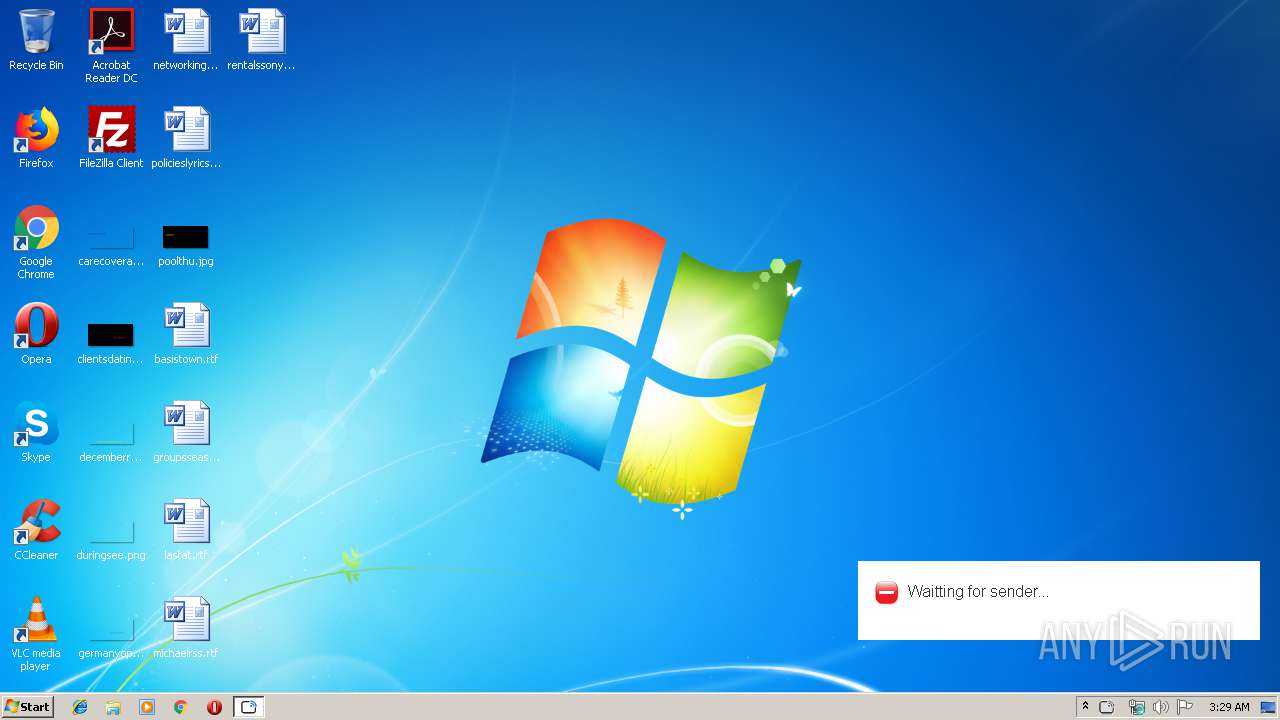Screen dimensions: 1280x720
Task: Select the lastat.rtf document
Action: pos(186,530)
